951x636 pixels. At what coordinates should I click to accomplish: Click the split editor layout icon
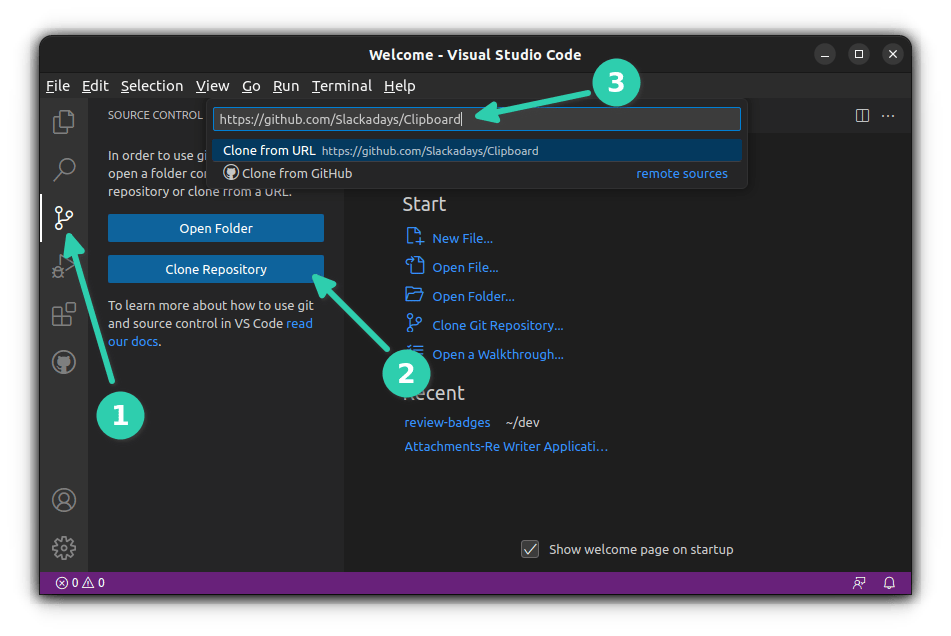point(862,116)
